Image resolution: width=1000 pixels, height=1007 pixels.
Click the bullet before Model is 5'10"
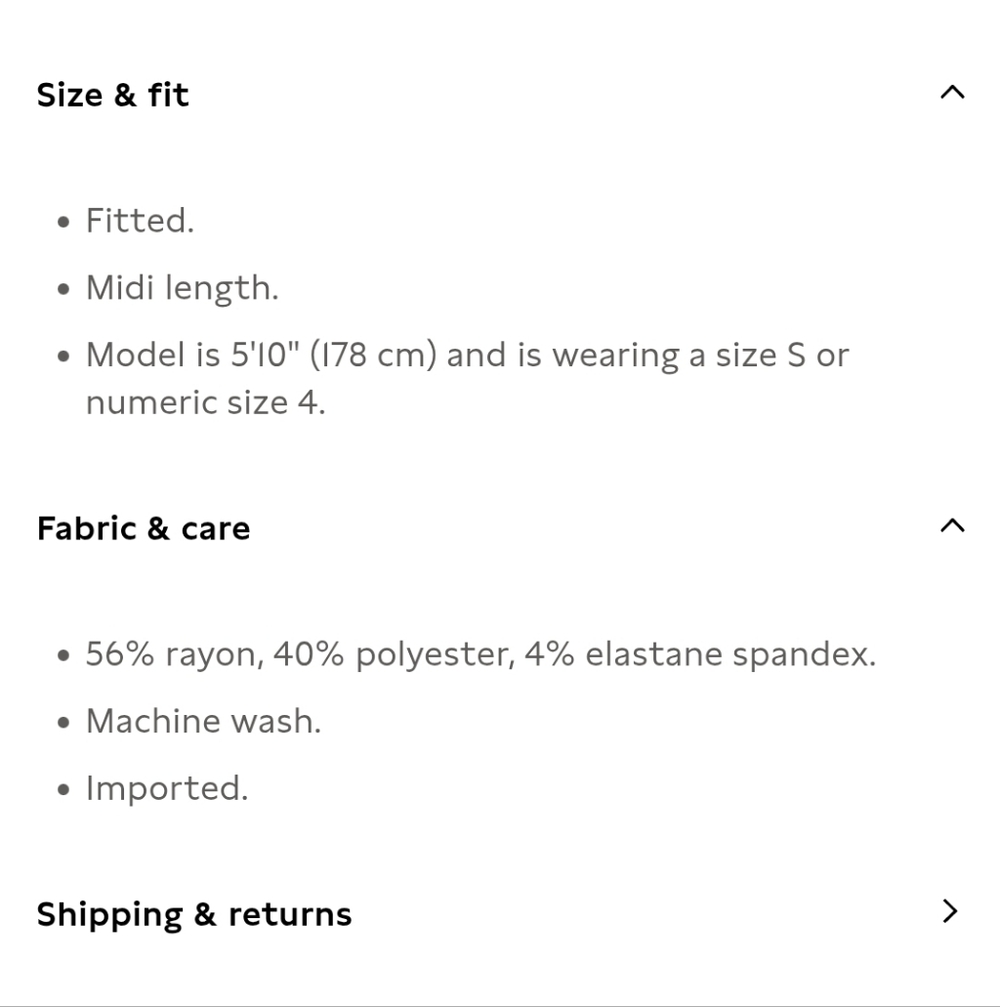coord(63,356)
